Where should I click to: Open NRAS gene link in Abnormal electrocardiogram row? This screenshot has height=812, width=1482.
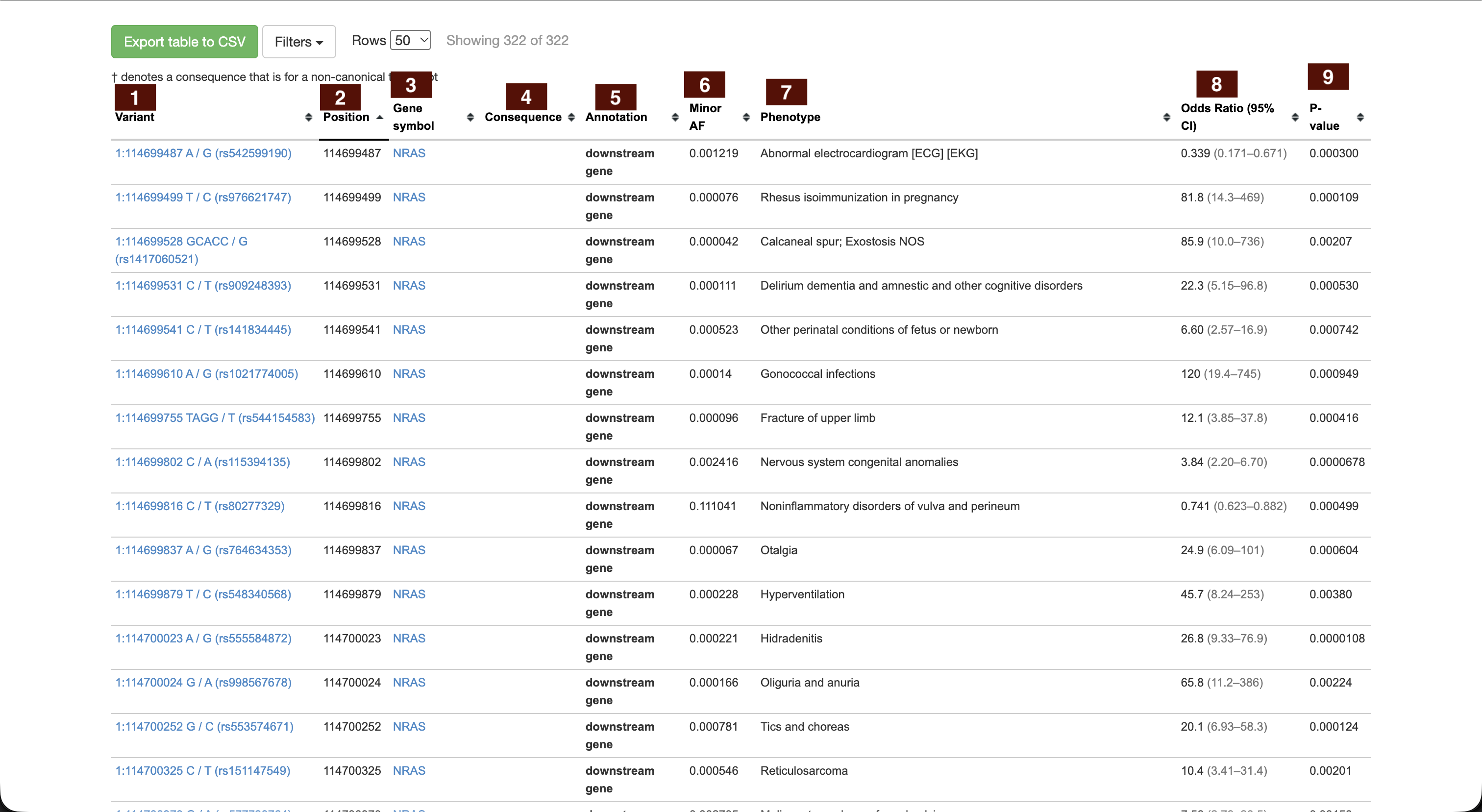(409, 153)
